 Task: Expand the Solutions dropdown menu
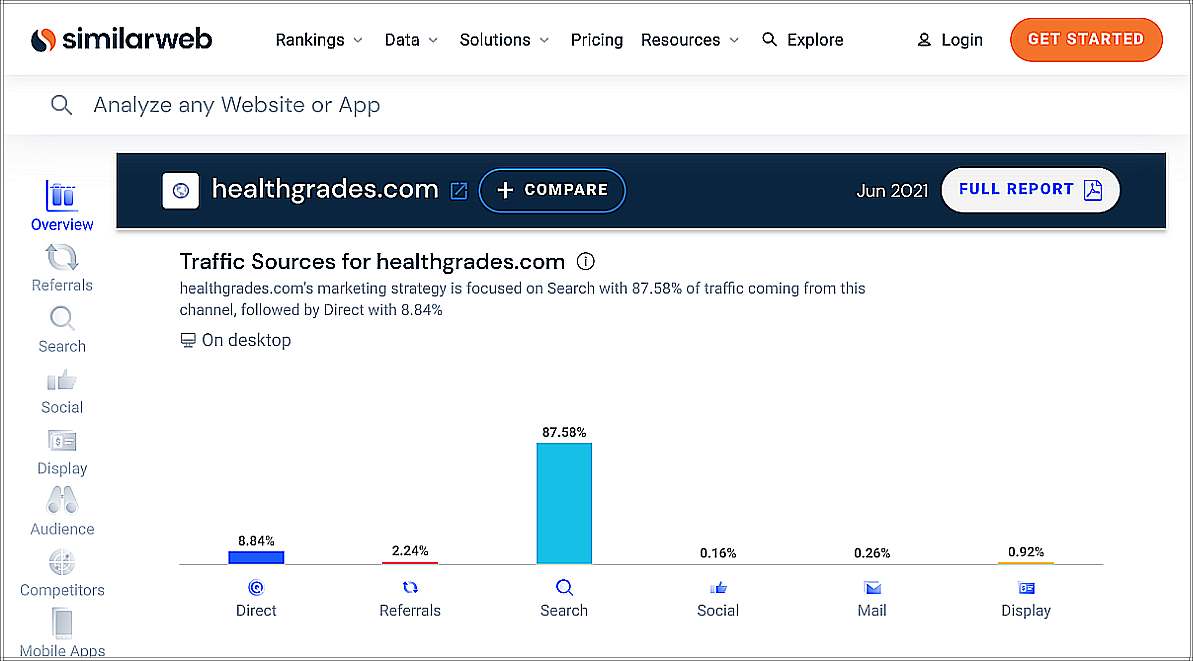click(504, 40)
